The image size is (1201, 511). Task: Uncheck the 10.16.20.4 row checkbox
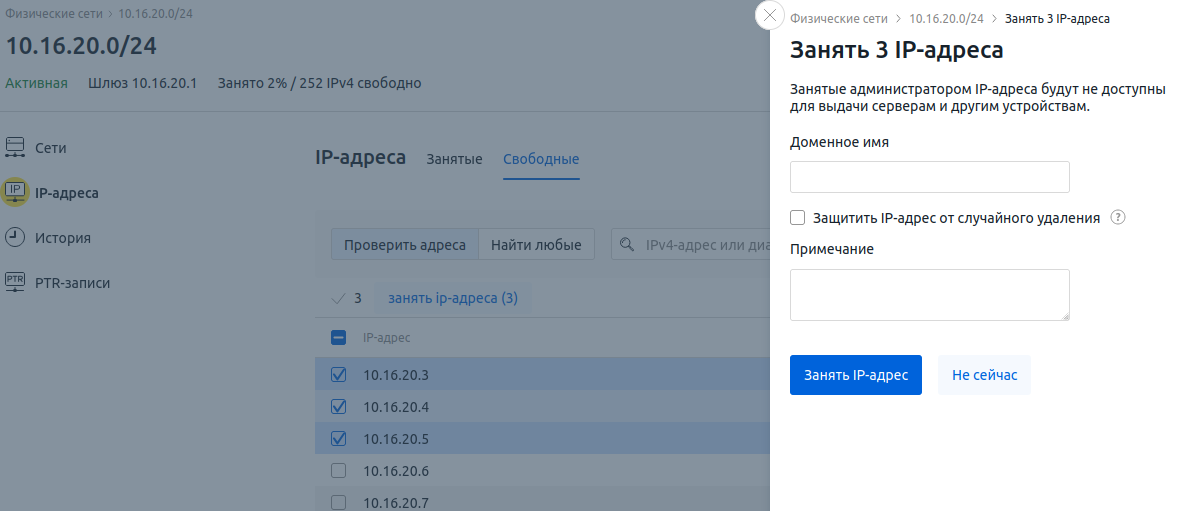coord(338,407)
